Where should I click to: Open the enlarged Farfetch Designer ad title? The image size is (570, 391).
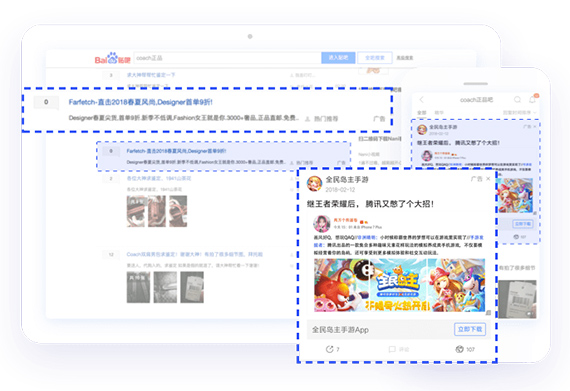click(x=140, y=102)
